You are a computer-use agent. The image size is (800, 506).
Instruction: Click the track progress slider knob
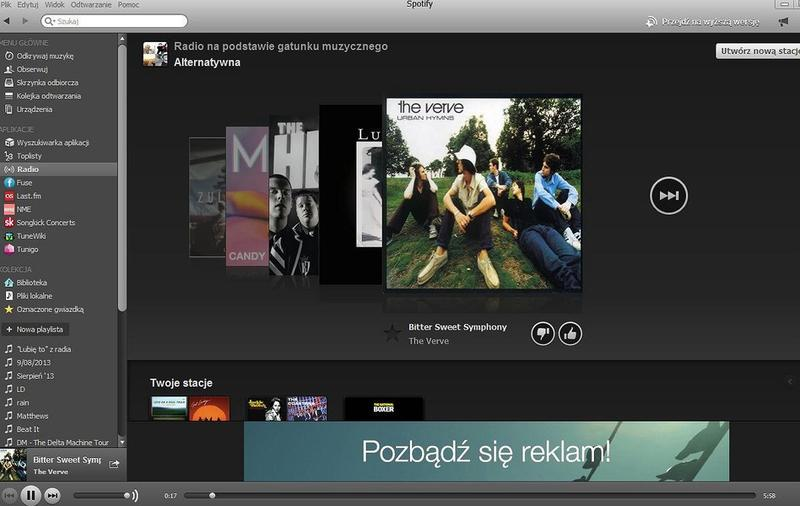click(x=212, y=495)
